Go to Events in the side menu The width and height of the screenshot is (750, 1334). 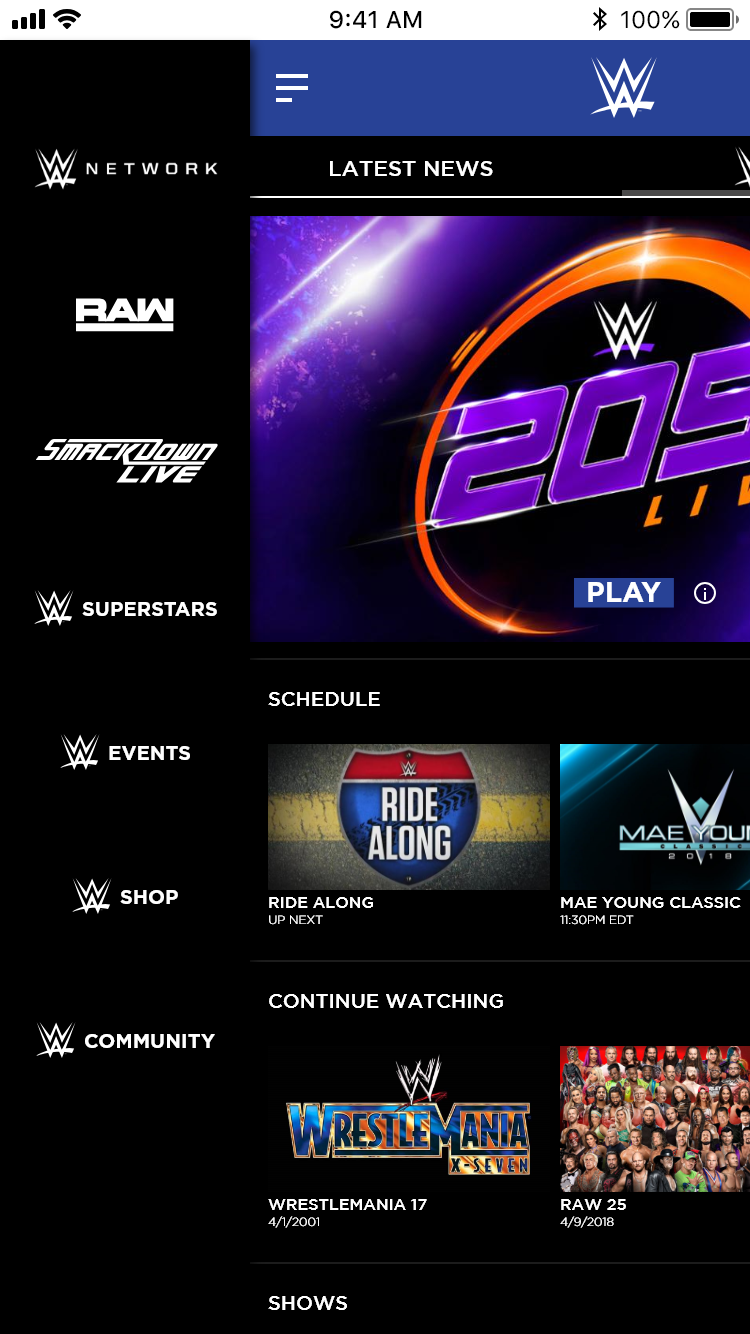coord(126,752)
